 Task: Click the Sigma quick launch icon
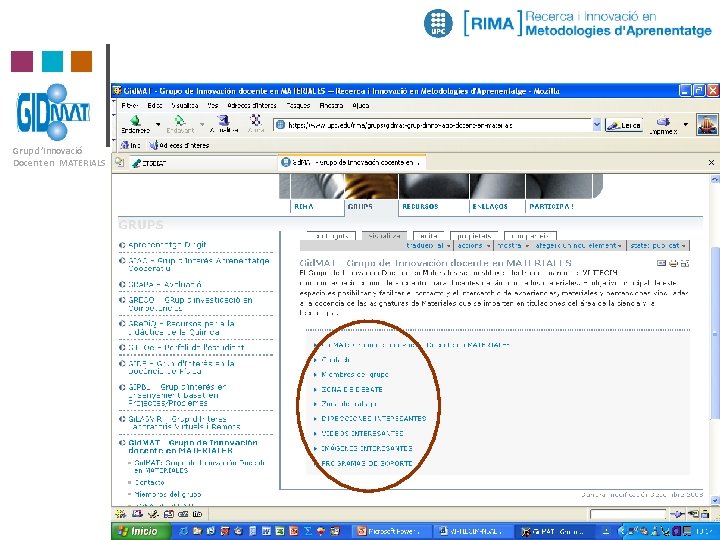pyautogui.click(x=308, y=531)
